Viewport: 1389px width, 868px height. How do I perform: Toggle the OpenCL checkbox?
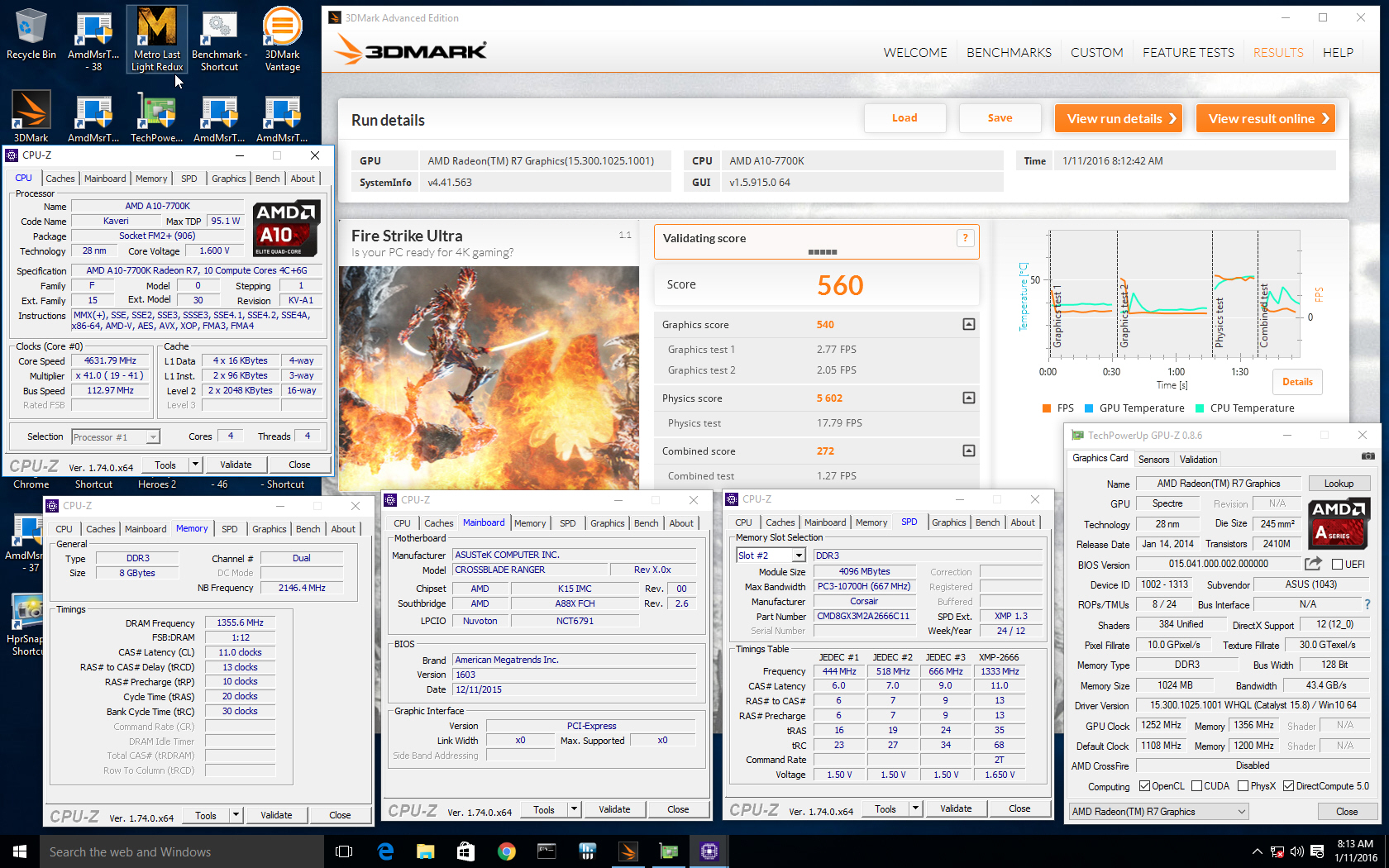coord(1144,786)
